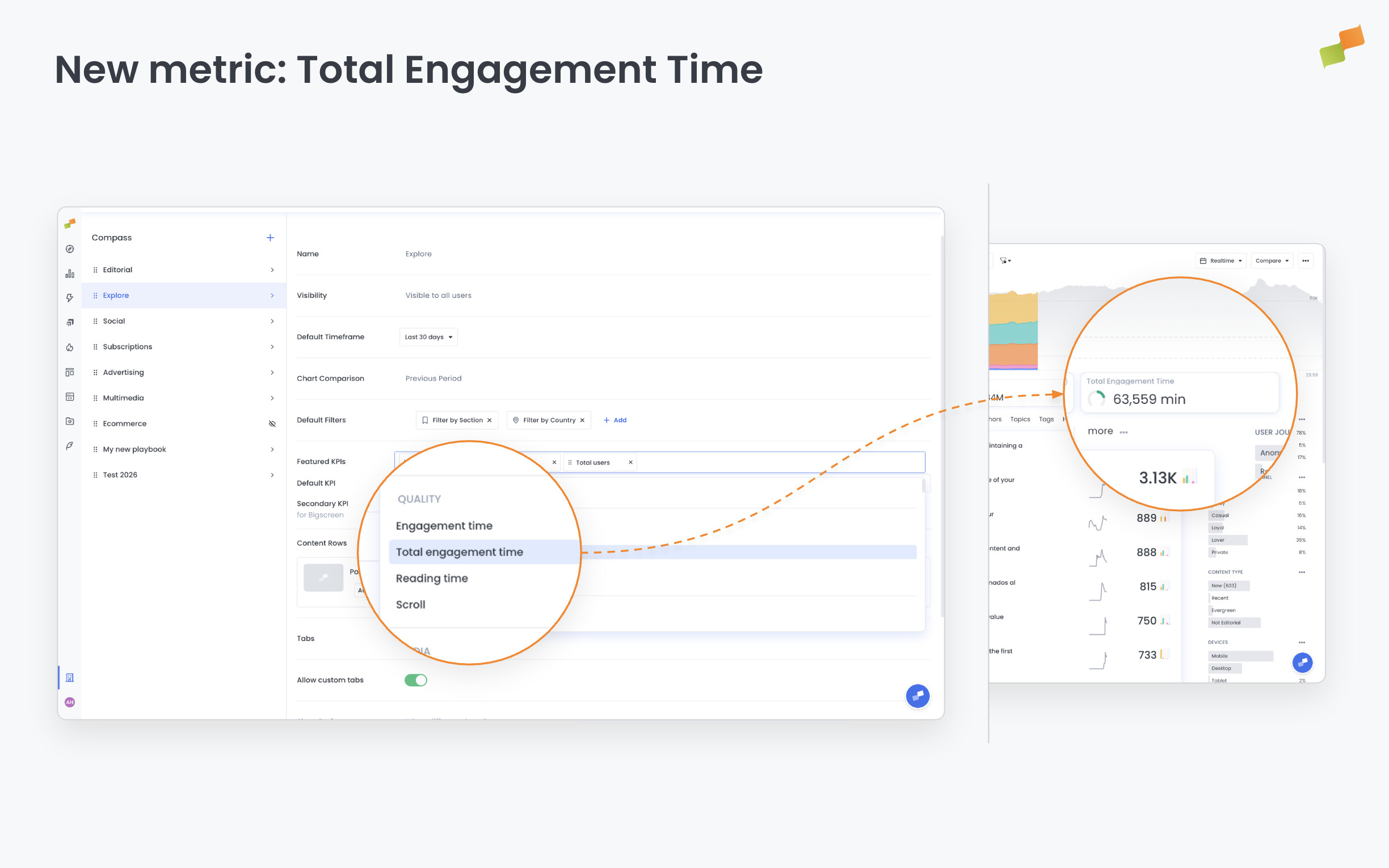Viewport: 1389px width, 868px height.
Task: Open the Compare dropdown on the dashboard
Action: click(1272, 260)
